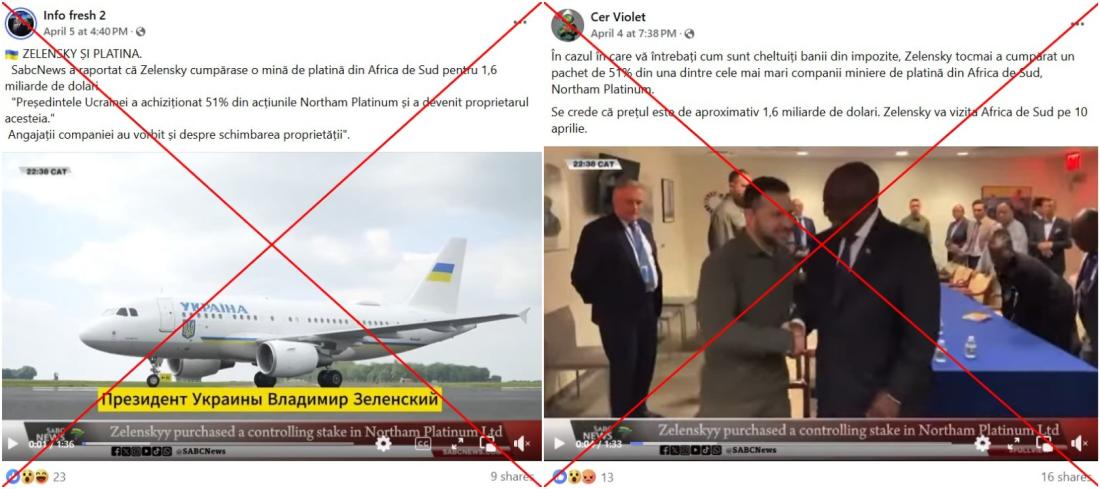Seek in the left video progress bar

pos(217,443)
